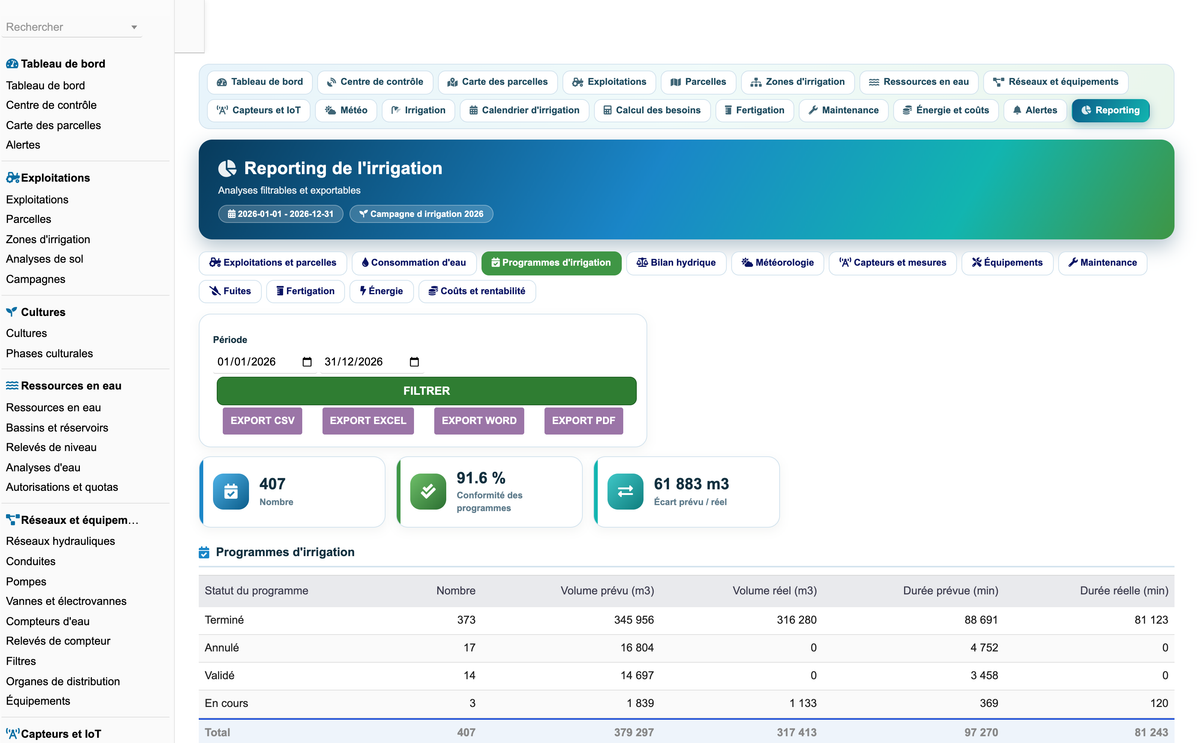
Task: Switch to Maintenance report tab
Action: pos(1102,263)
